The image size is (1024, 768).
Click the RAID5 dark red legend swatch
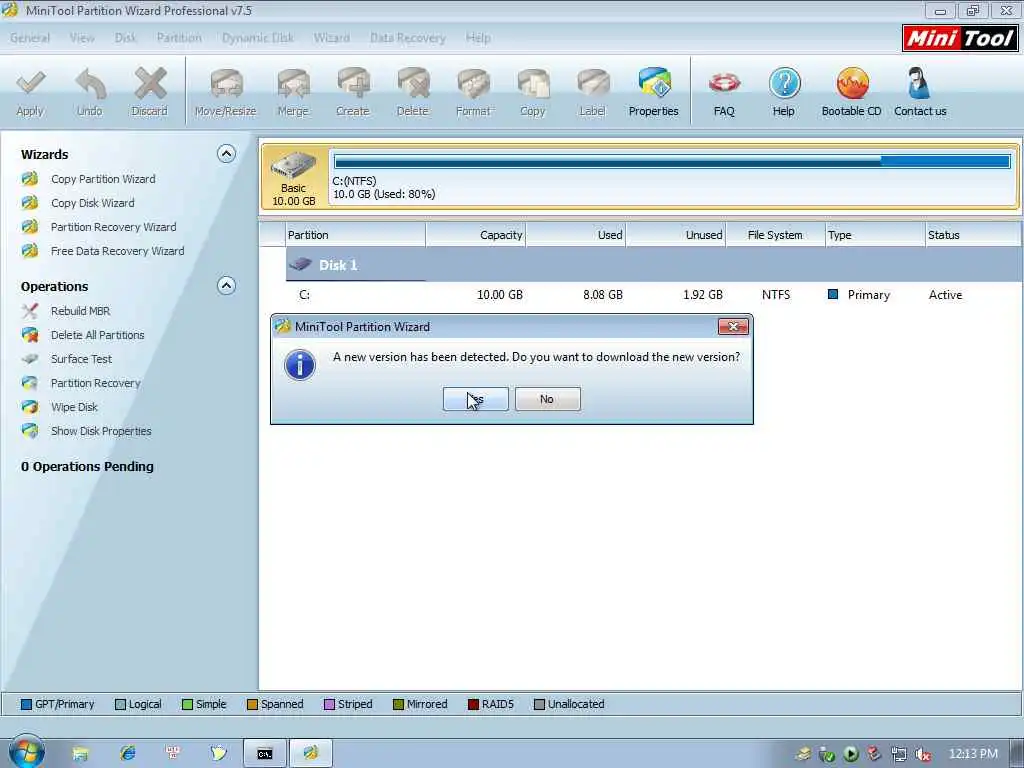click(473, 705)
